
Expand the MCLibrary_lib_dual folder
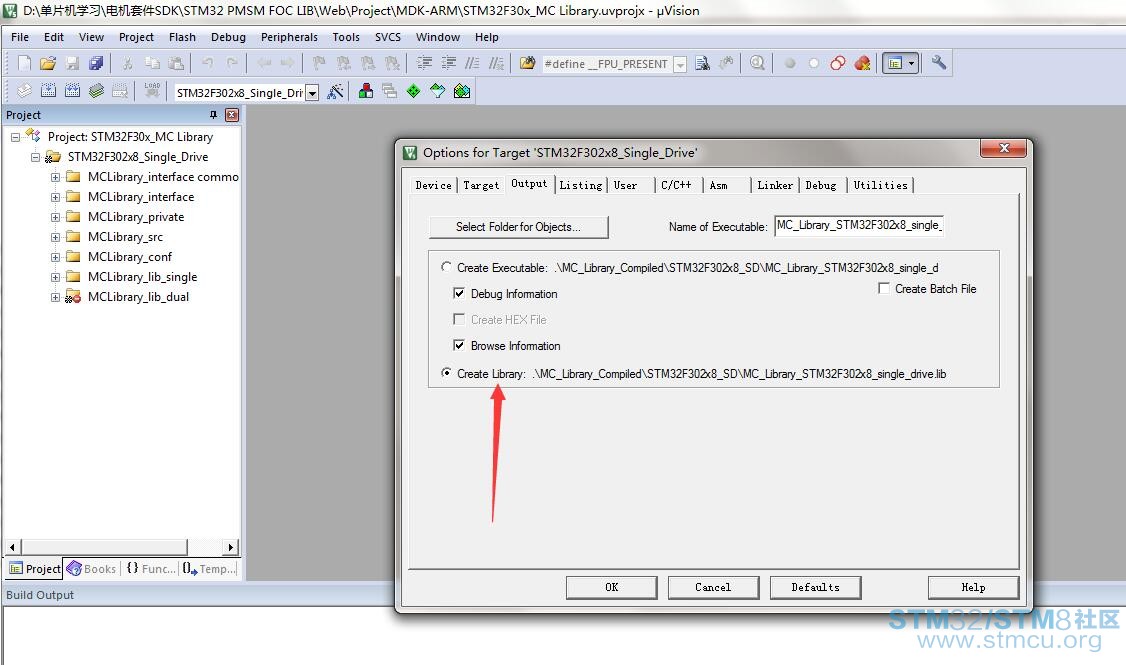(x=55, y=297)
